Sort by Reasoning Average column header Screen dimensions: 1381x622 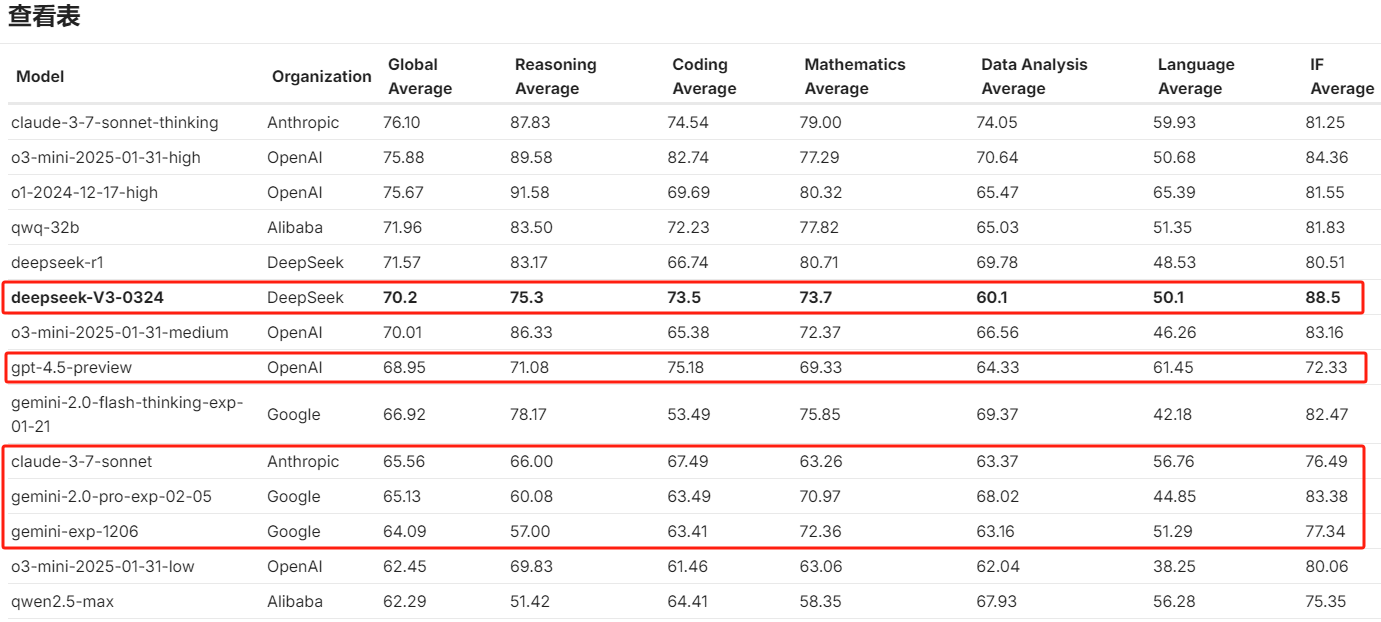coord(555,76)
